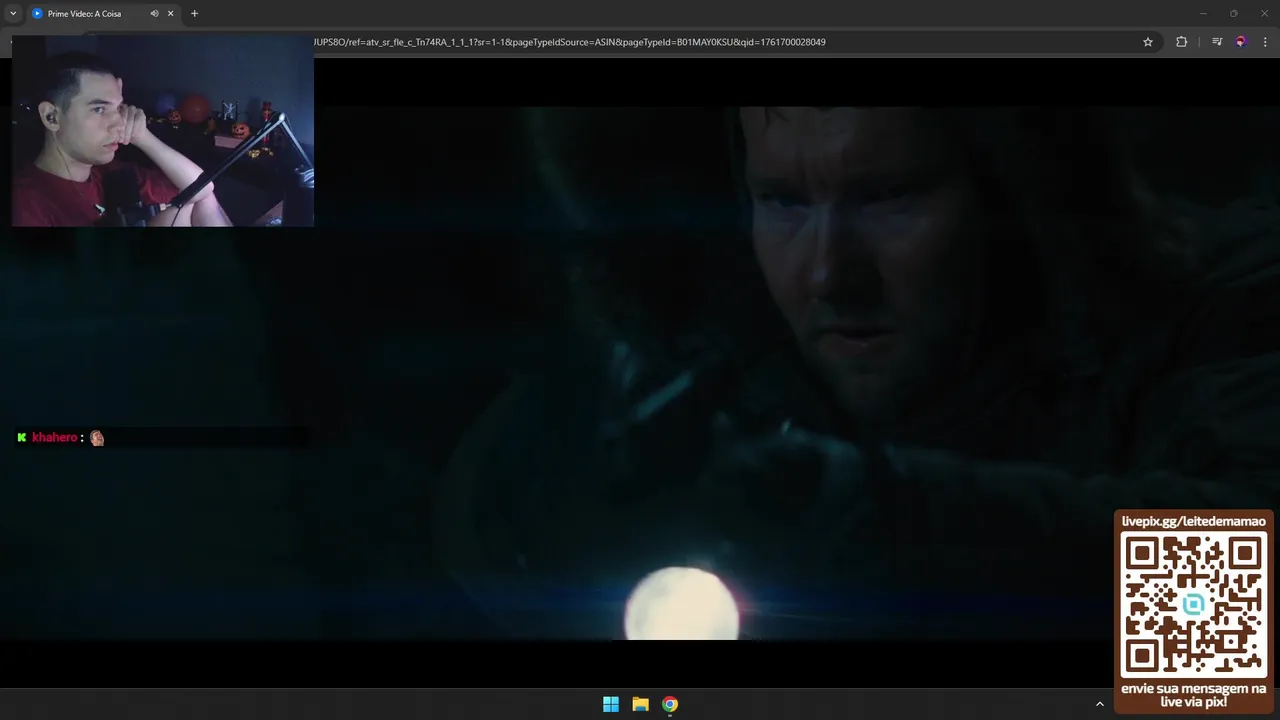Open File Explorer from the taskbar
The image size is (1280, 720).
[640, 704]
